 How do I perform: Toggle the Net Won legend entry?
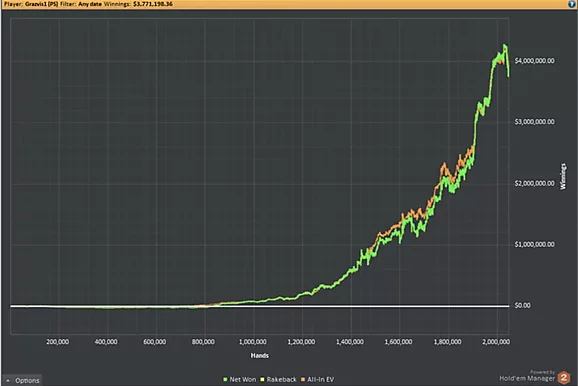click(239, 379)
